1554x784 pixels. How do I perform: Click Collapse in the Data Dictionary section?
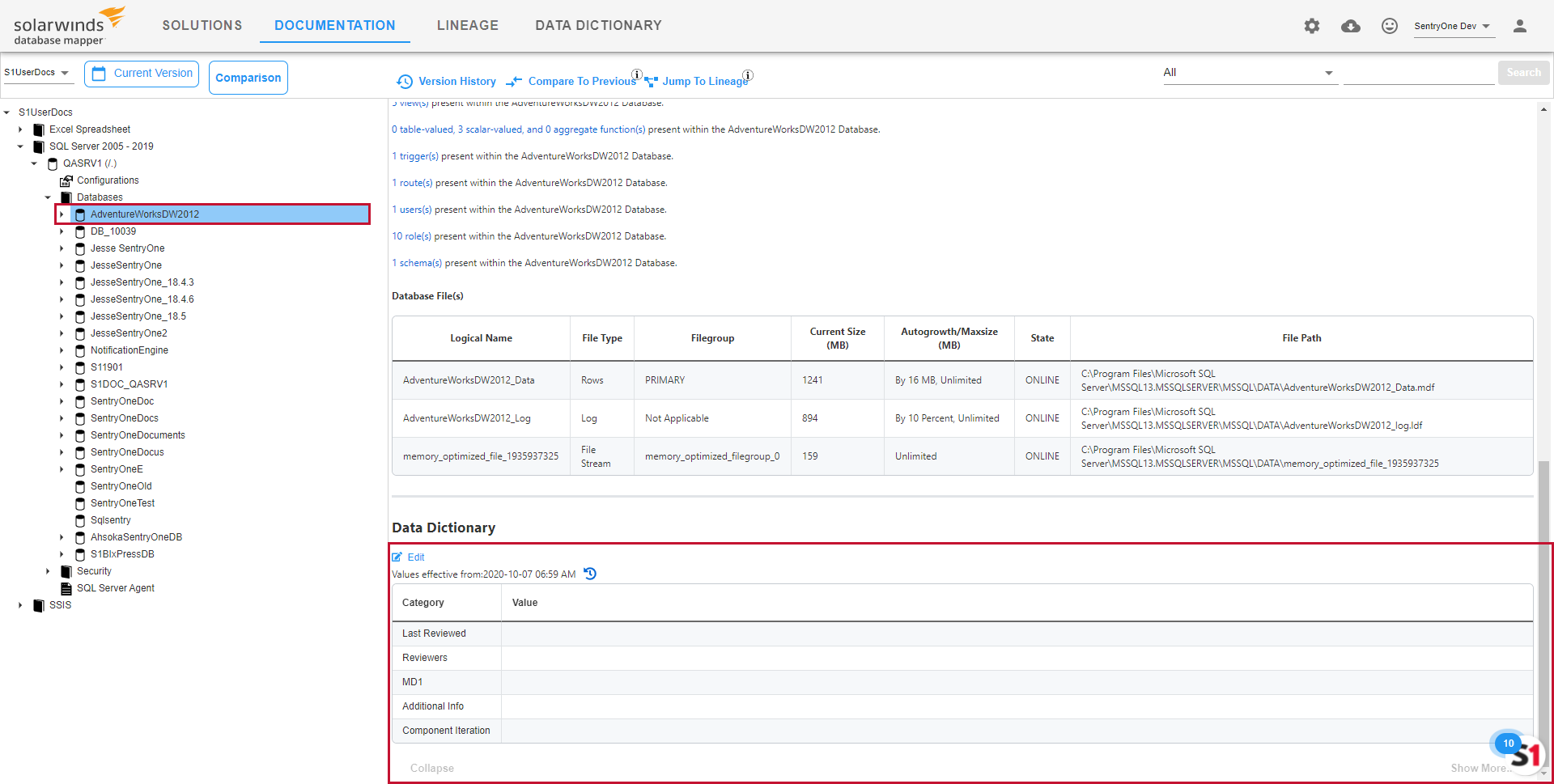pyautogui.click(x=432, y=769)
